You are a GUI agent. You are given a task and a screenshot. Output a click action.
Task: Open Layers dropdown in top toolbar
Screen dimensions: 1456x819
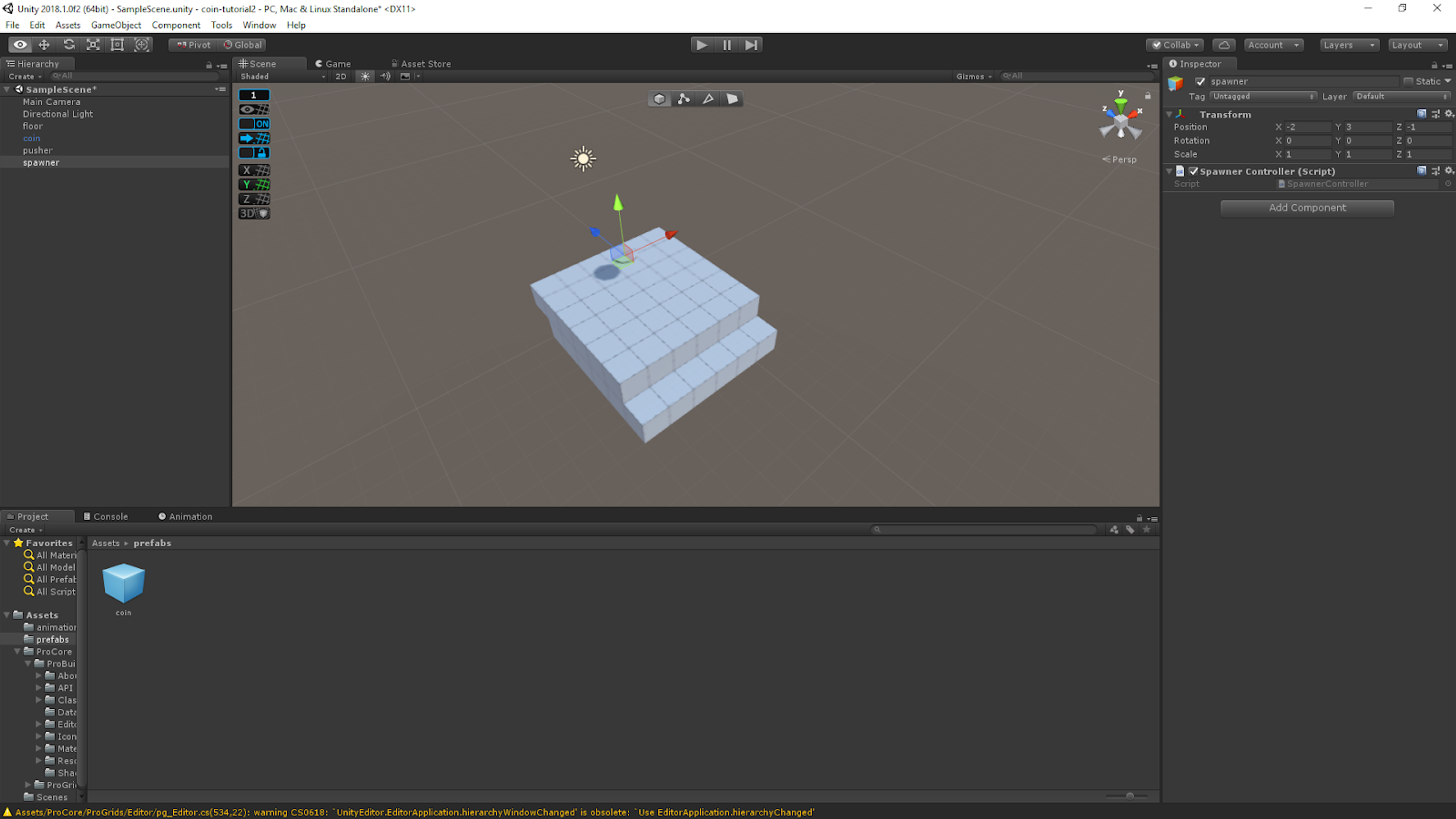click(1348, 44)
